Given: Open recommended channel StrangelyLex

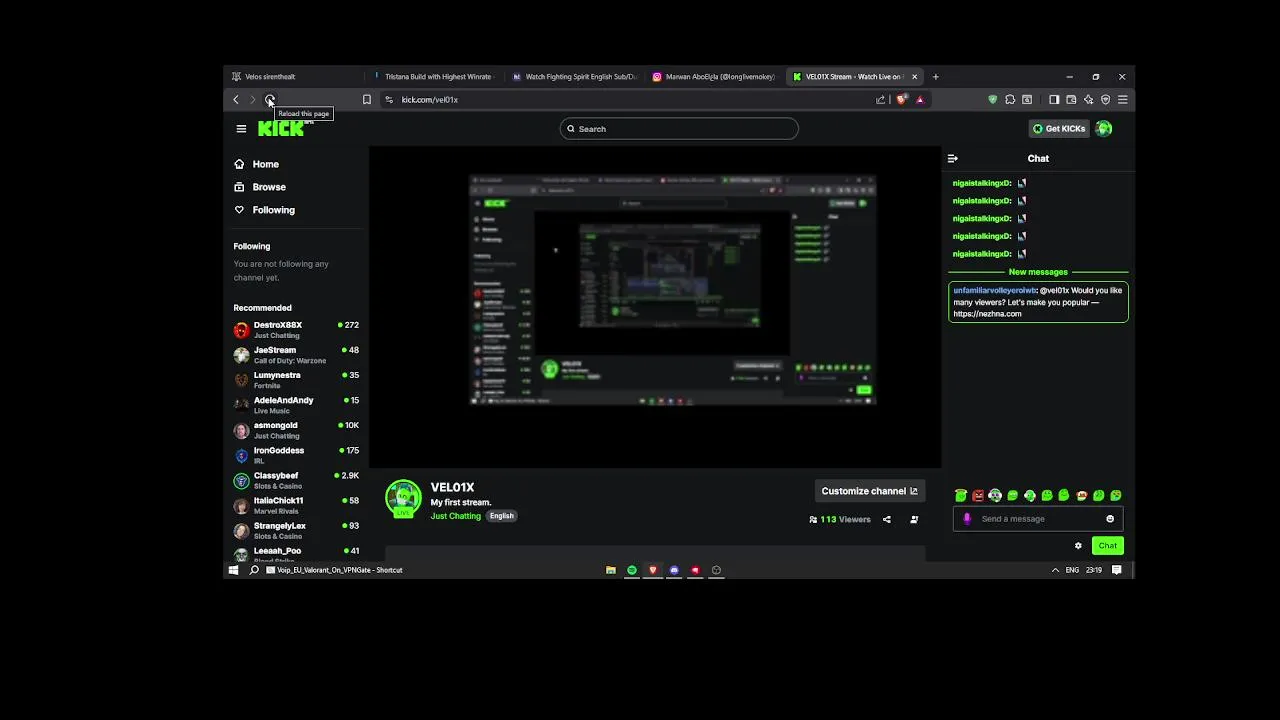Looking at the screenshot, I should (x=296, y=530).
